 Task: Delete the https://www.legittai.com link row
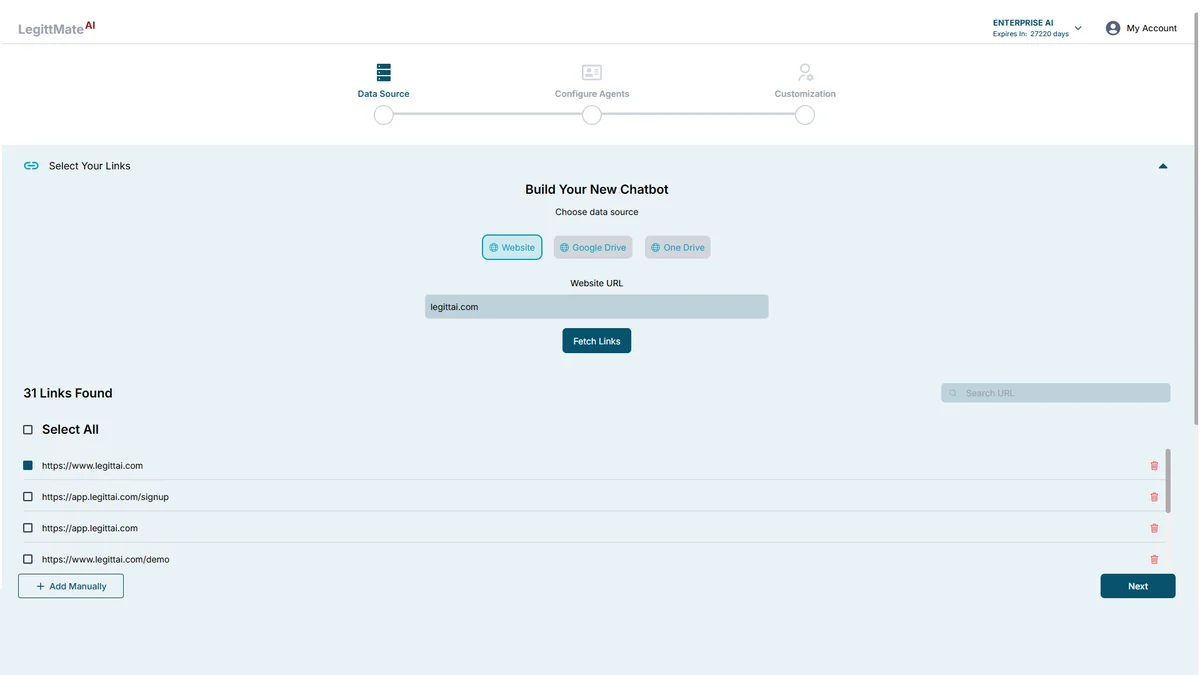(x=1154, y=466)
